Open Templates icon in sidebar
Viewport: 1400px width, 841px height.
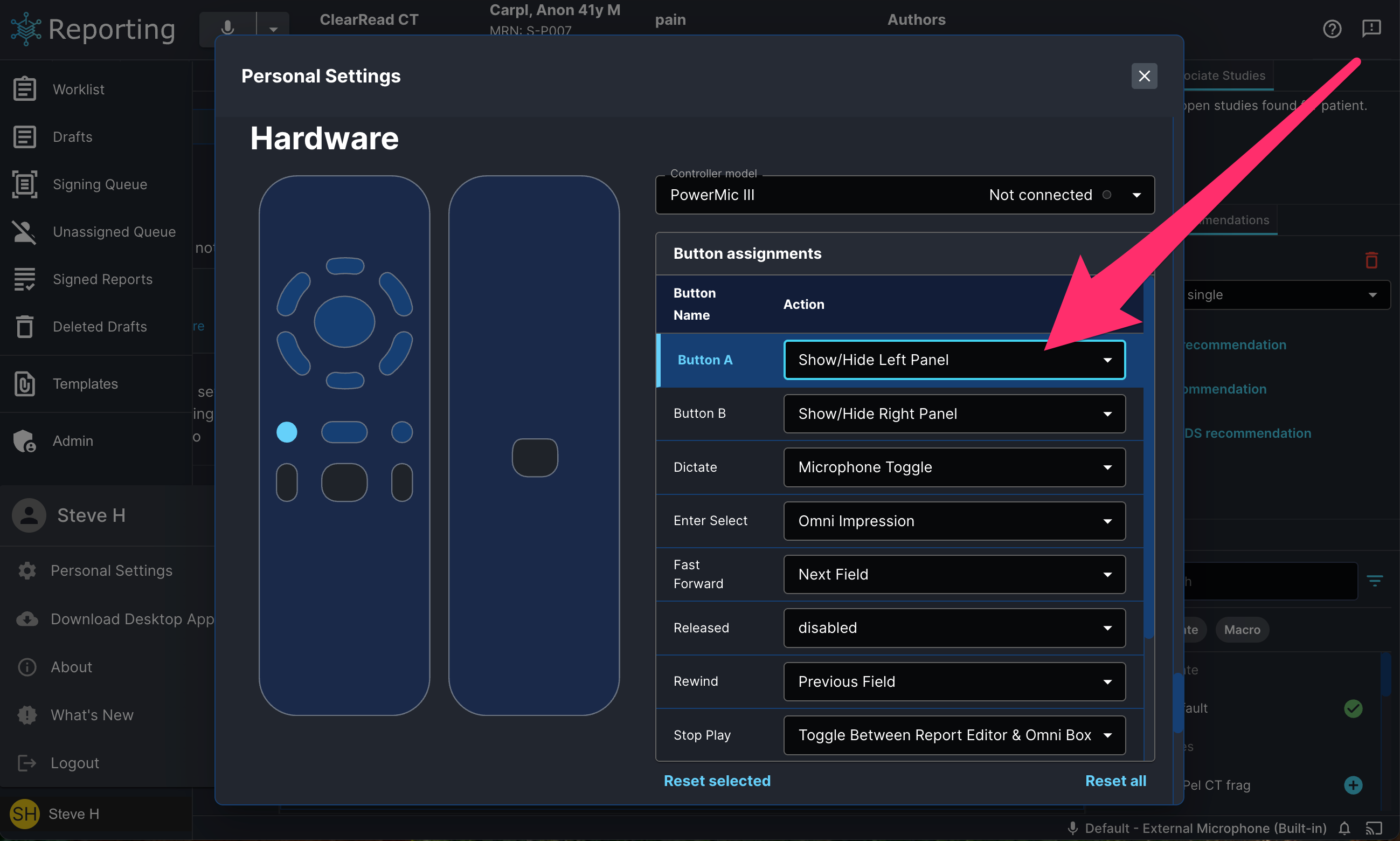(24, 384)
